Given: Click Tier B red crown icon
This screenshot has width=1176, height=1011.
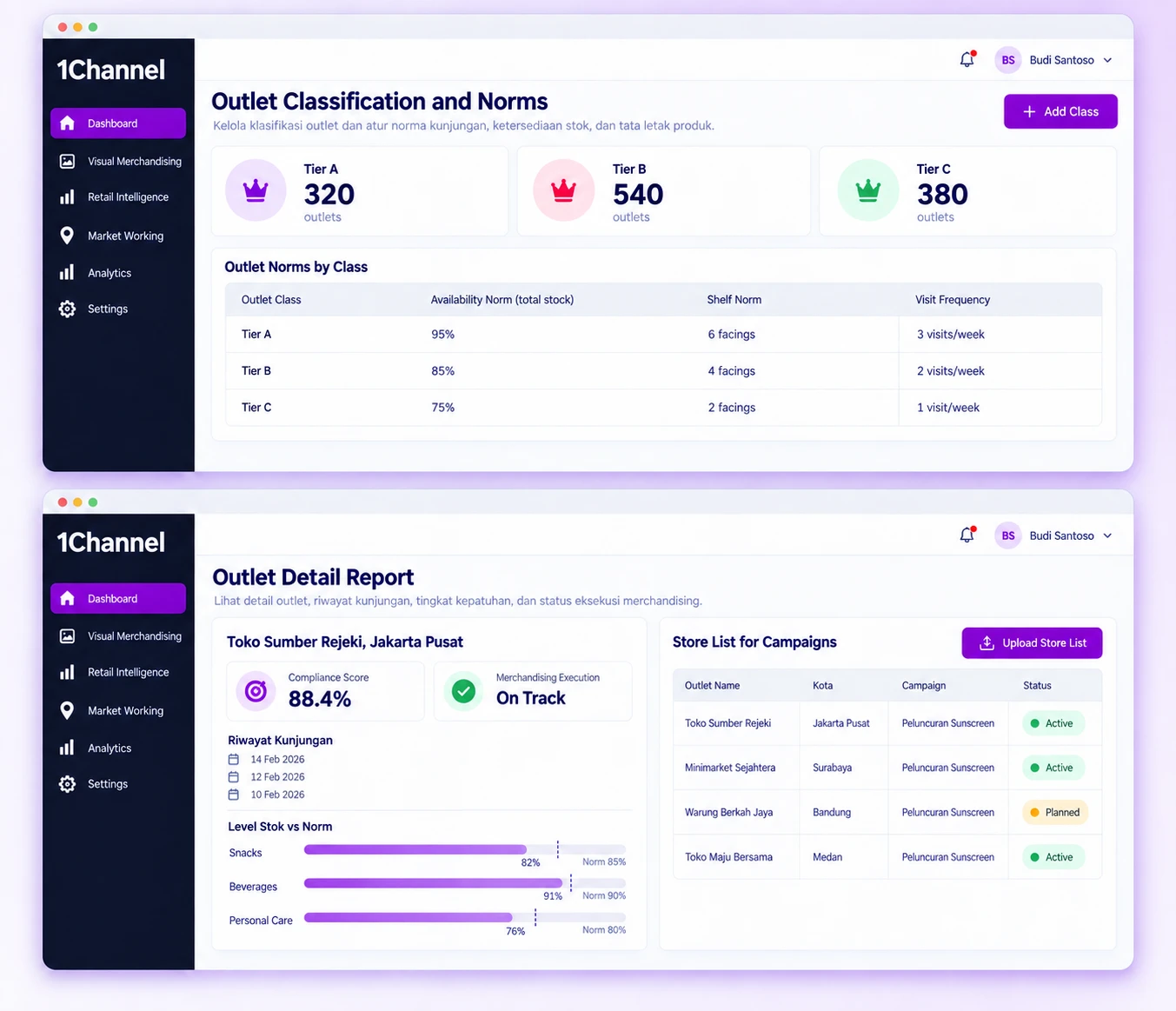Looking at the screenshot, I should click(564, 190).
